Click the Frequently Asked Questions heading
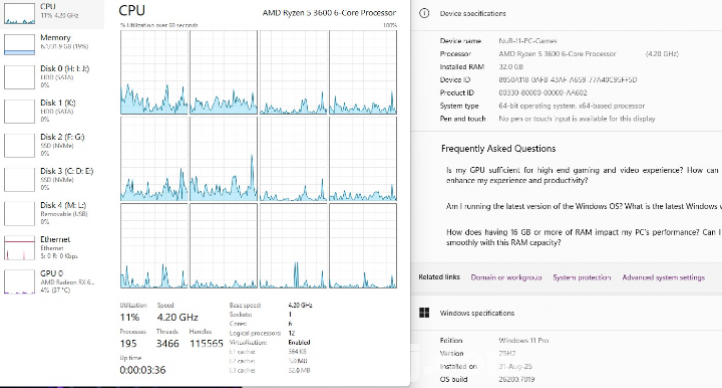The width and height of the screenshot is (722, 388). (498, 149)
